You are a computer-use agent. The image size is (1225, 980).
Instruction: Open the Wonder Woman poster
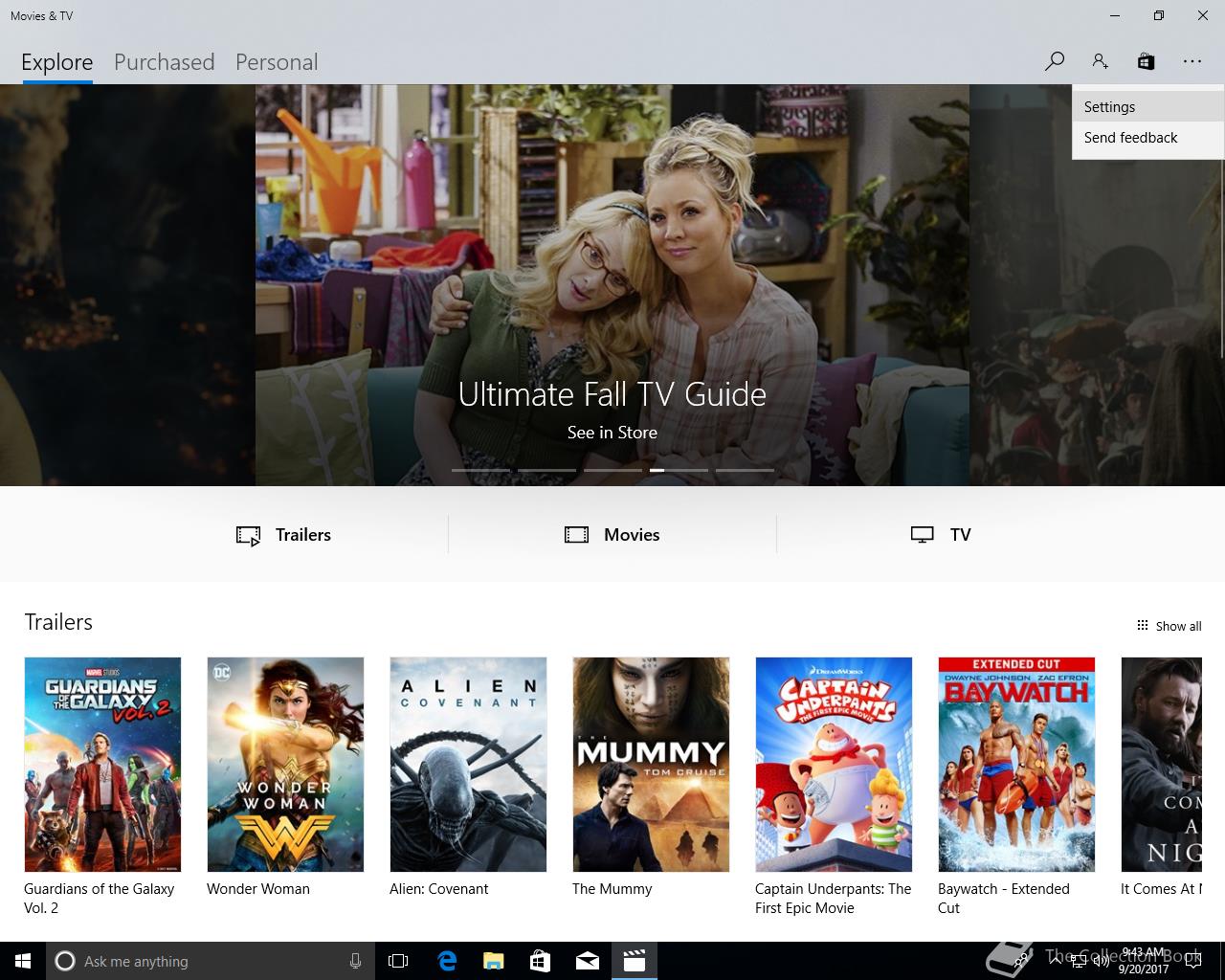coord(285,764)
